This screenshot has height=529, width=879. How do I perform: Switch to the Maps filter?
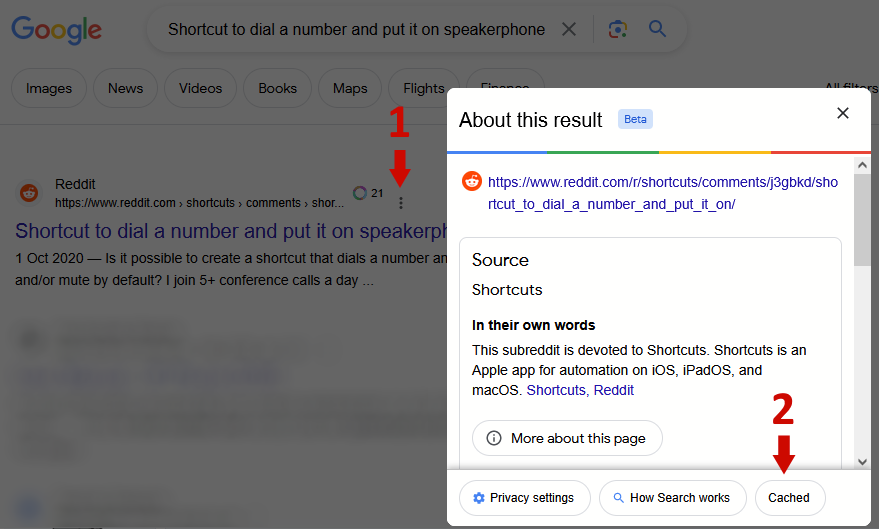click(350, 88)
